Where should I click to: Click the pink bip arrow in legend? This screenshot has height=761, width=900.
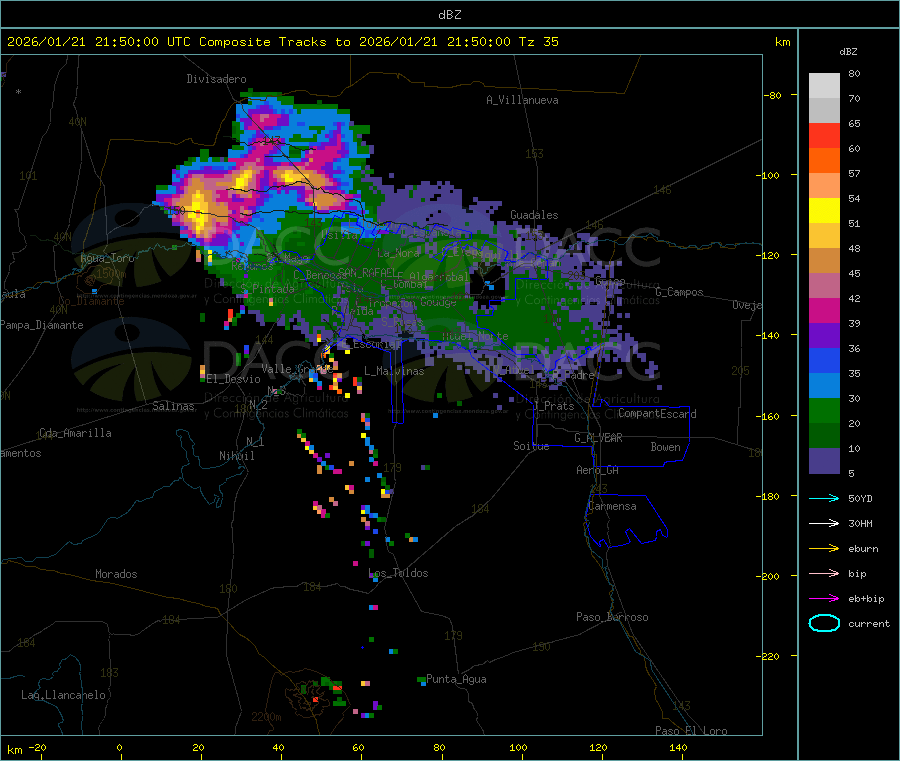(824, 573)
